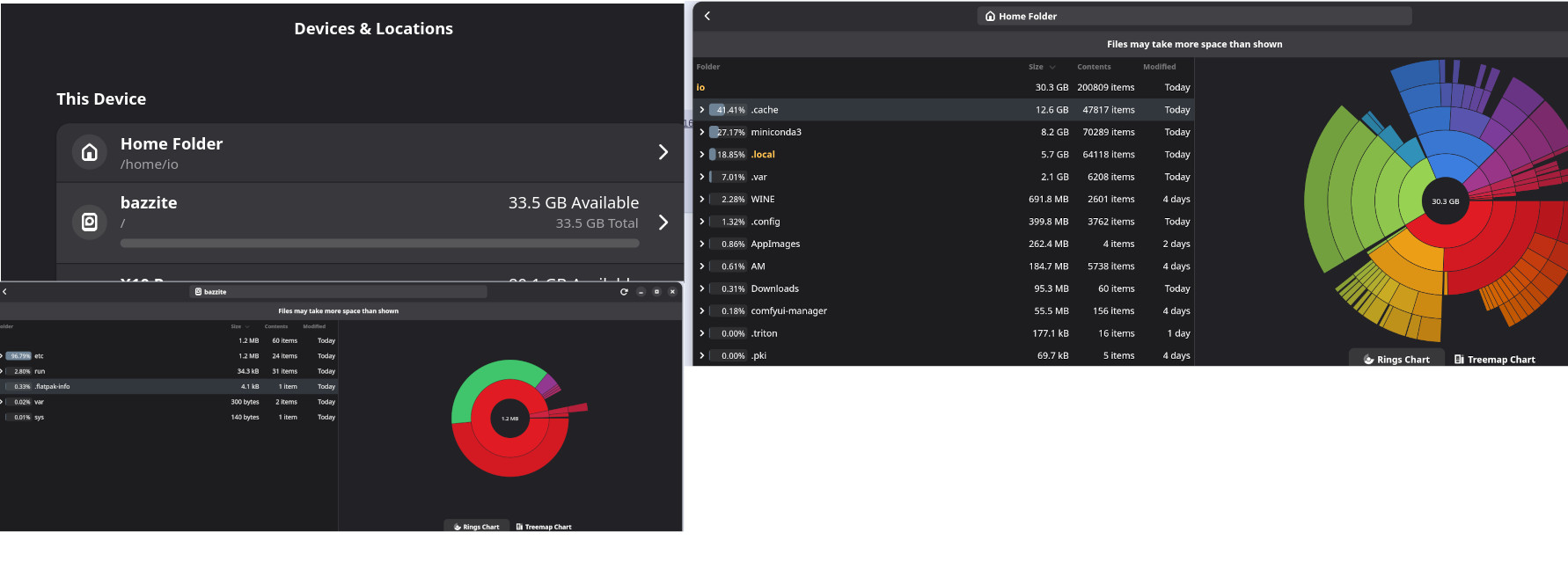Image resolution: width=1568 pixels, height=569 pixels.
Task: Click '34.3 kB' size of run
Action: point(247,371)
